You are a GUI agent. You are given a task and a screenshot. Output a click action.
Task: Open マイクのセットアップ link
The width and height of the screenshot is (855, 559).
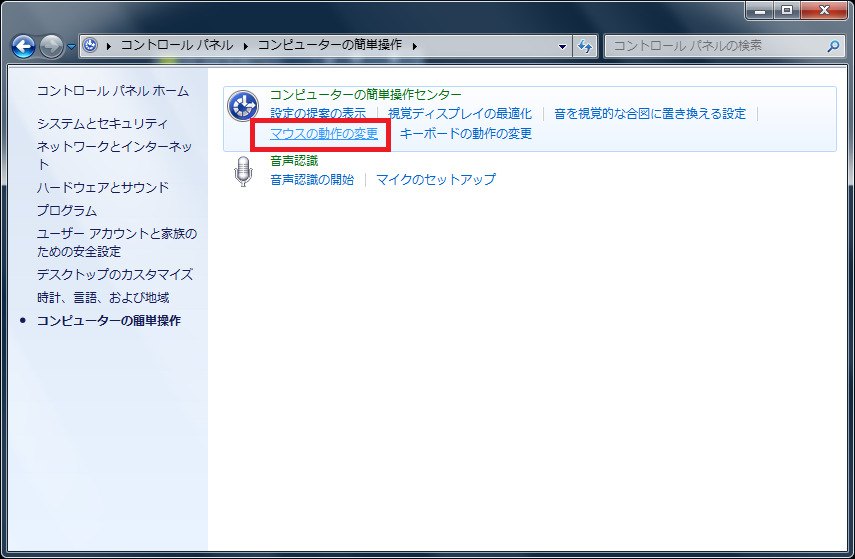[x=435, y=180]
